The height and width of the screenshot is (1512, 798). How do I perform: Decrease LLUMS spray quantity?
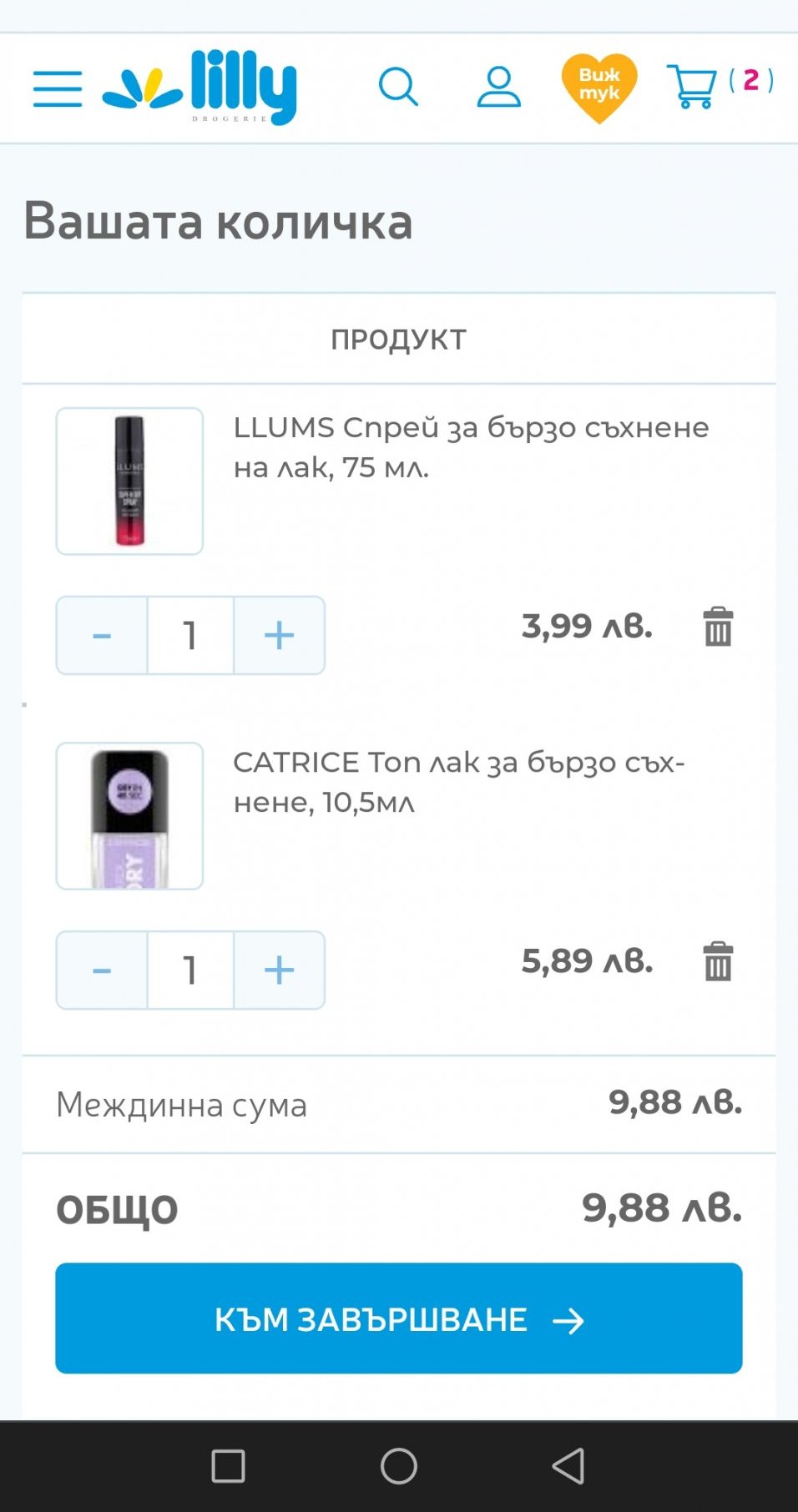[x=102, y=636]
